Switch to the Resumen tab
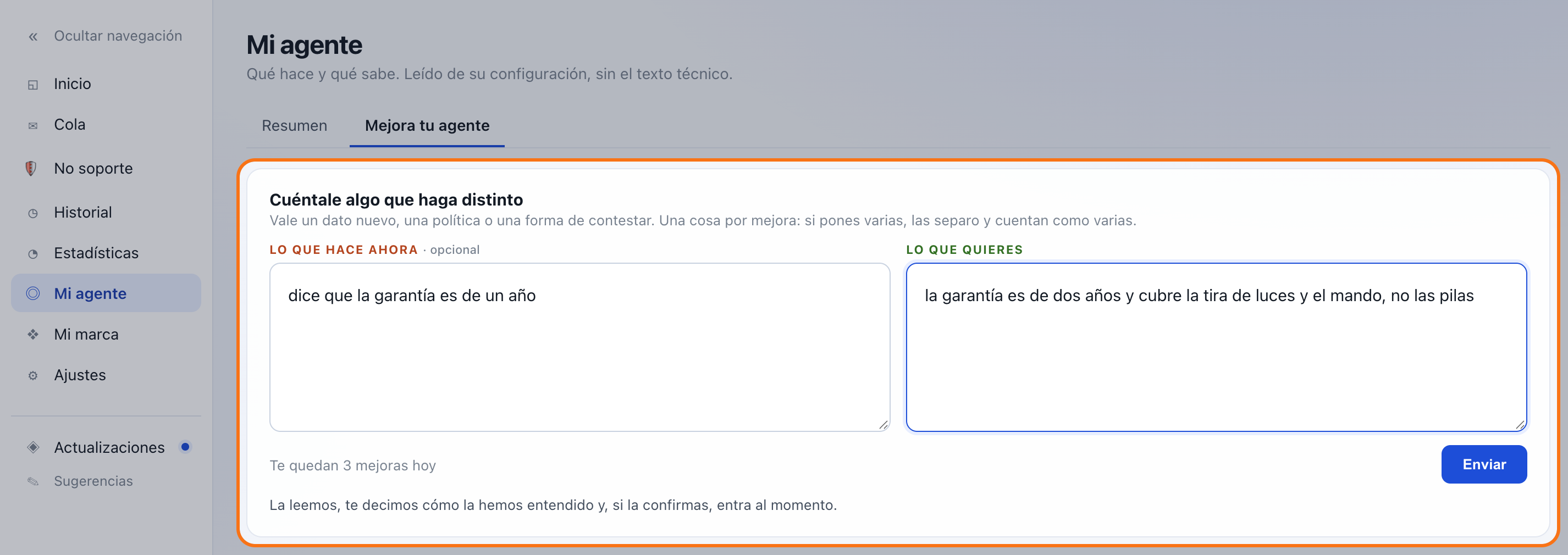1568x555 pixels. coord(294,125)
